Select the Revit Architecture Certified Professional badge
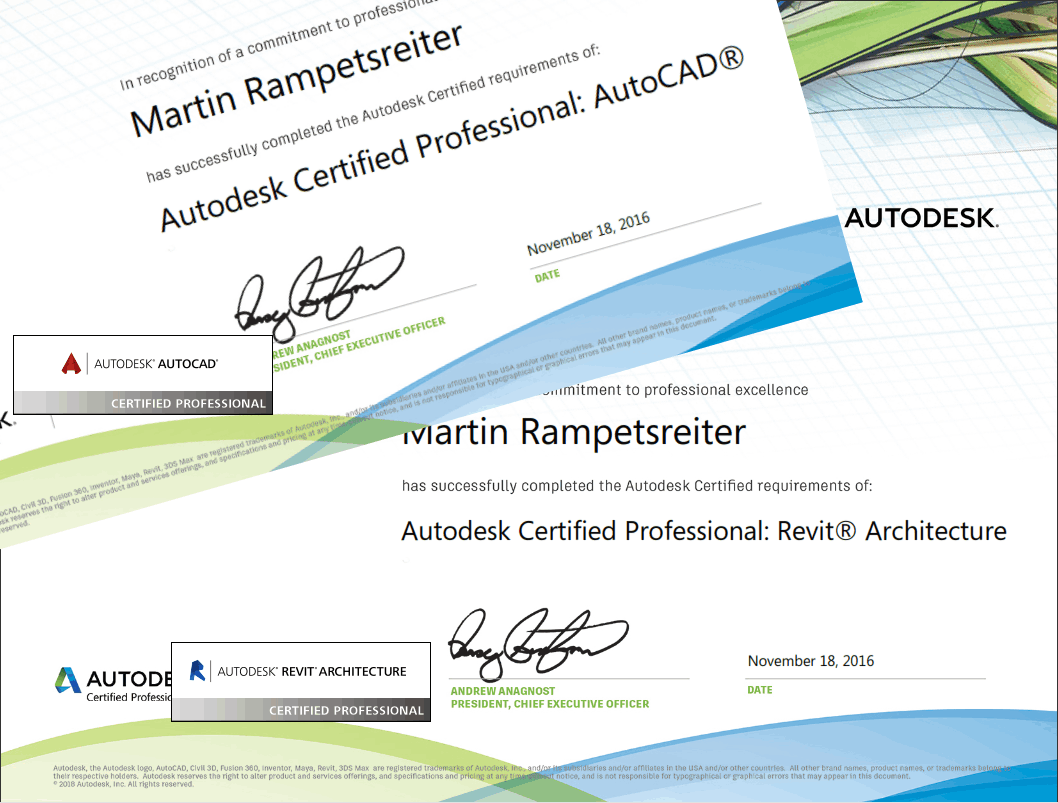Screen dimensions: 1058x803 [x=300, y=681]
